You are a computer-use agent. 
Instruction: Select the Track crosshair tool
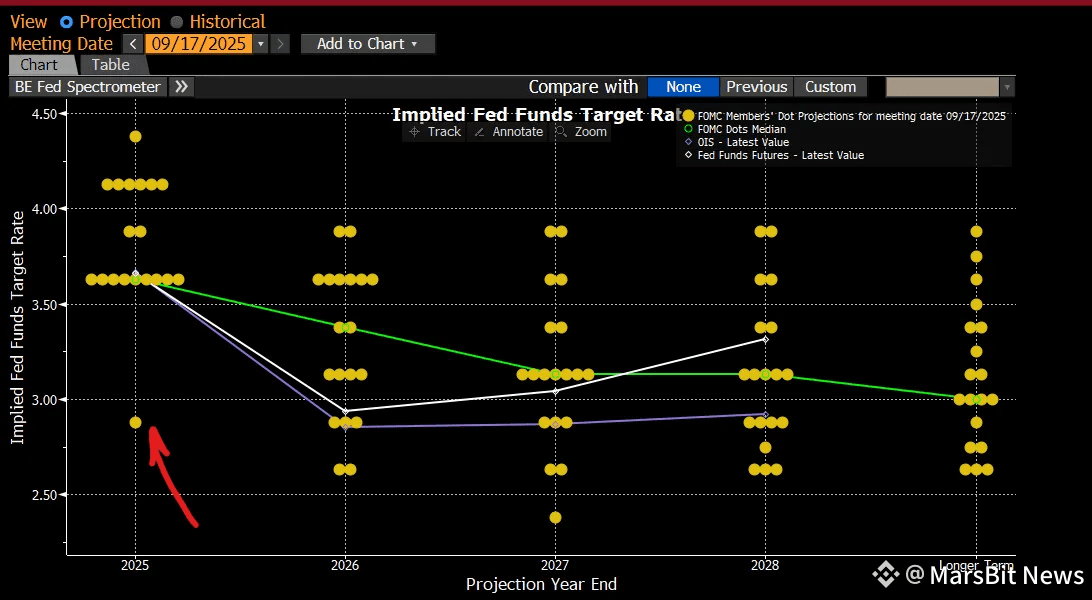(x=435, y=132)
